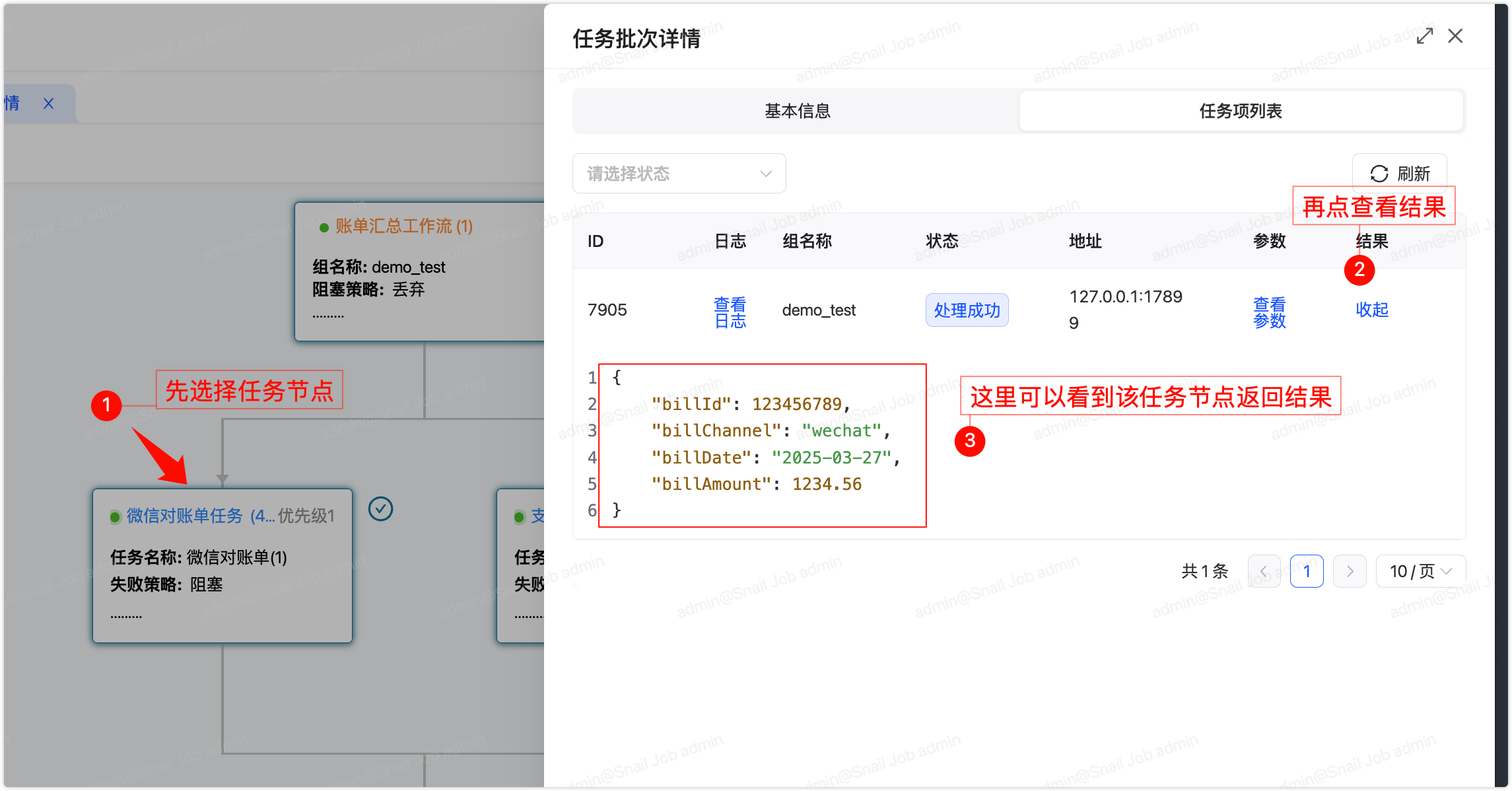
Task: Close the tab with the X icon
Action: tap(48, 104)
